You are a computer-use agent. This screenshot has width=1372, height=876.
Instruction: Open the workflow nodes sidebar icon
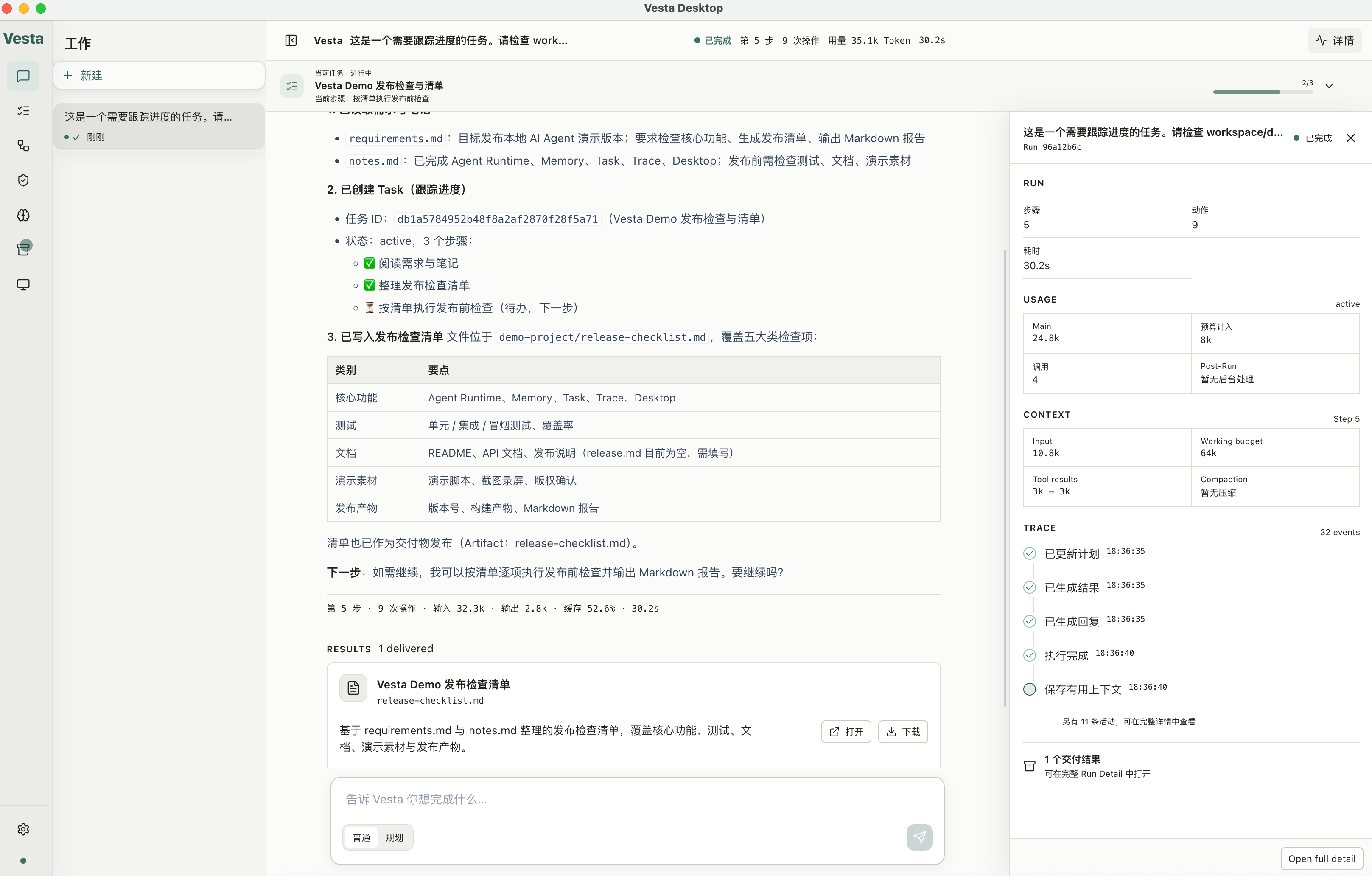23,145
